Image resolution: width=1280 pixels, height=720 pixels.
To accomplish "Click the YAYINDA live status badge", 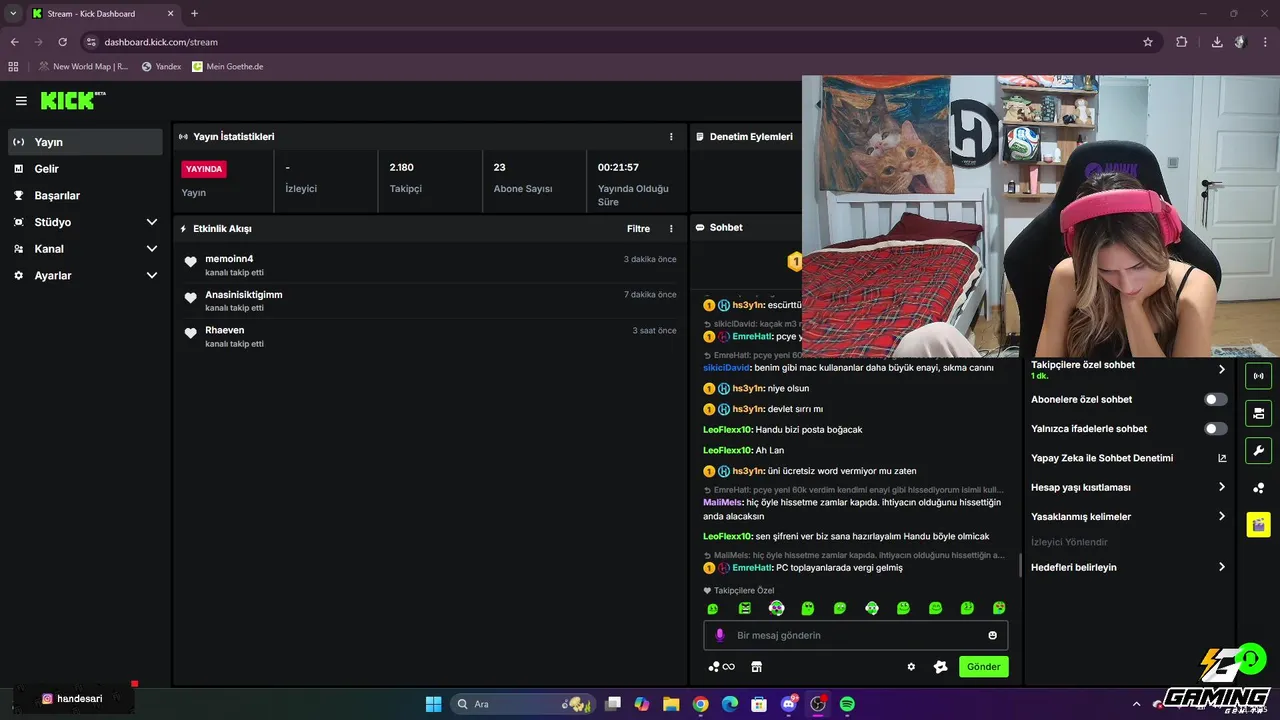I will [x=204, y=169].
